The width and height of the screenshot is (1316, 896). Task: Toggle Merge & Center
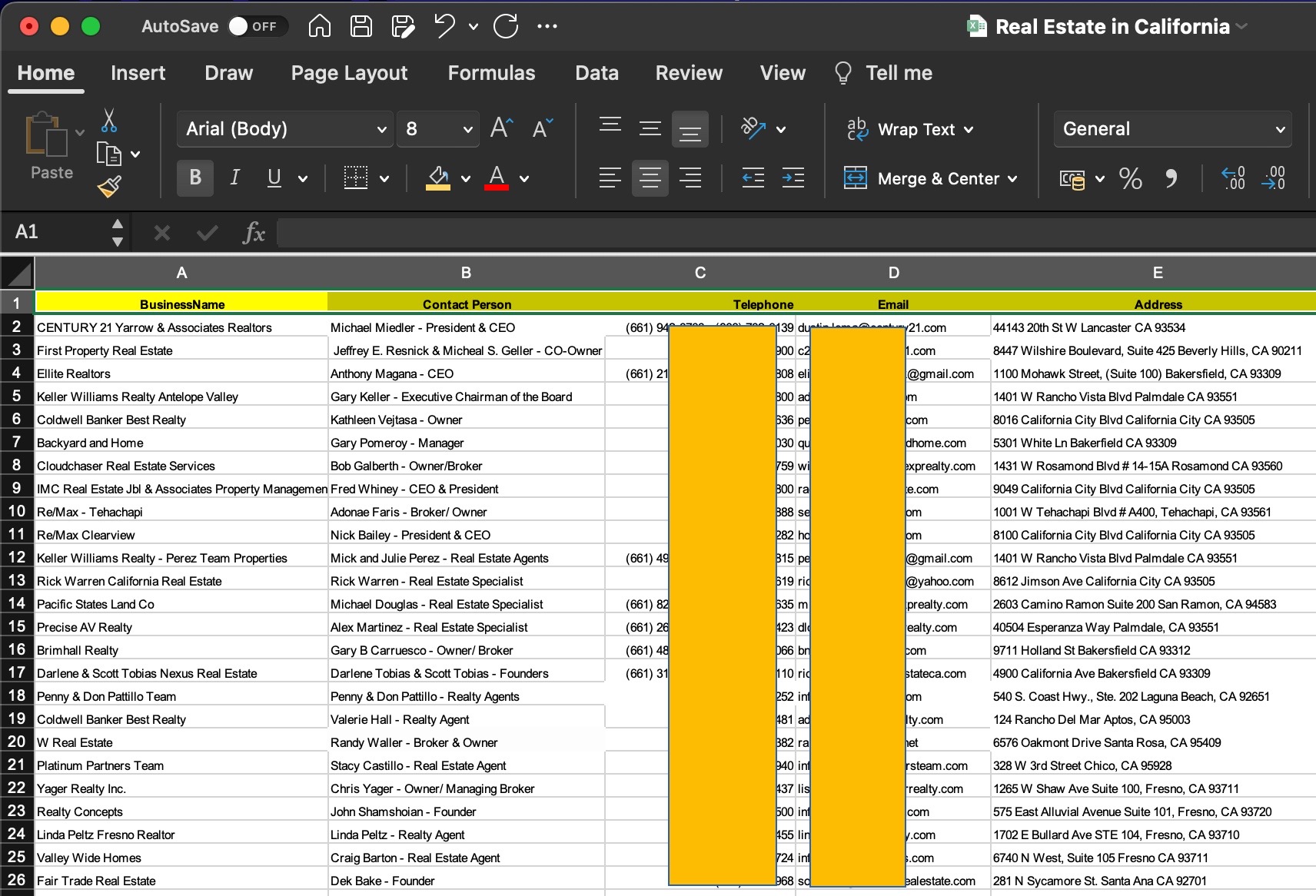tap(921, 178)
